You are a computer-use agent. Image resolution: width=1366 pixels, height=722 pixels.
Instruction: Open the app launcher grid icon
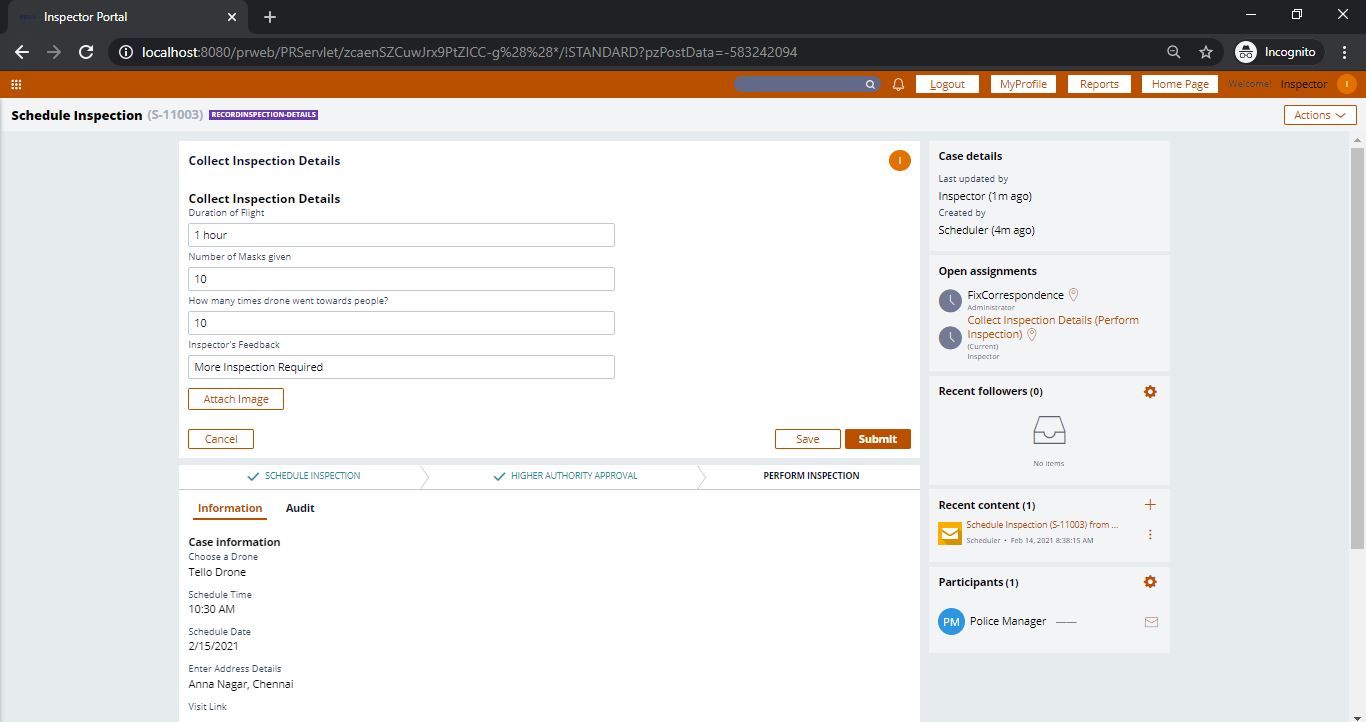pyautogui.click(x=16, y=84)
